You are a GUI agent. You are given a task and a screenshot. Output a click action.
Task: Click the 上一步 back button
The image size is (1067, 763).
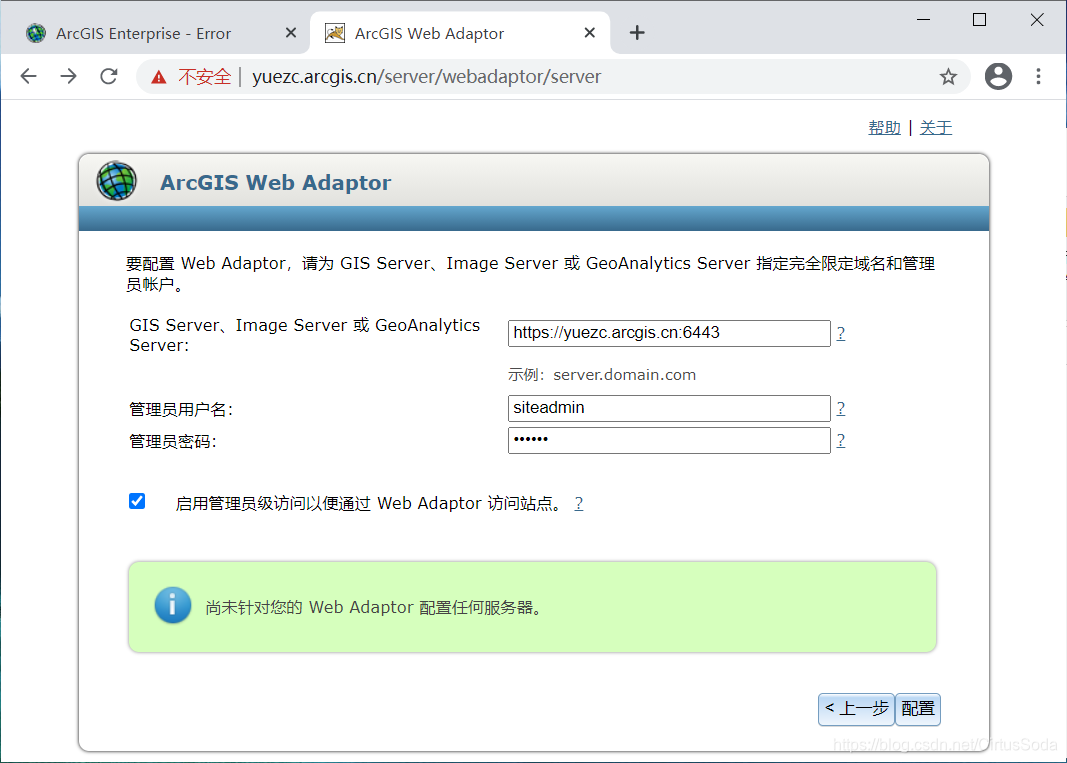(856, 709)
